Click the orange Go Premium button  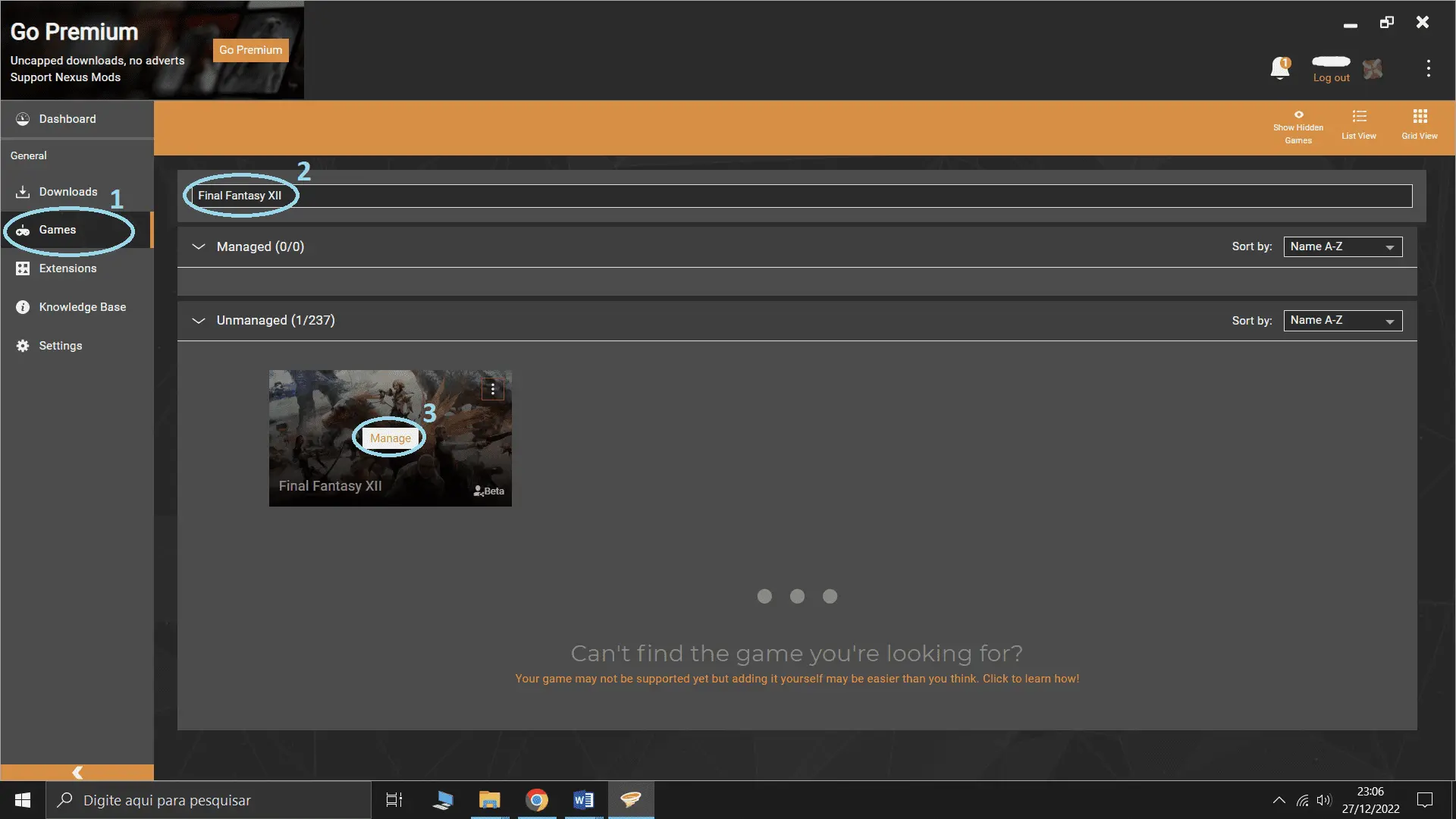tap(250, 50)
